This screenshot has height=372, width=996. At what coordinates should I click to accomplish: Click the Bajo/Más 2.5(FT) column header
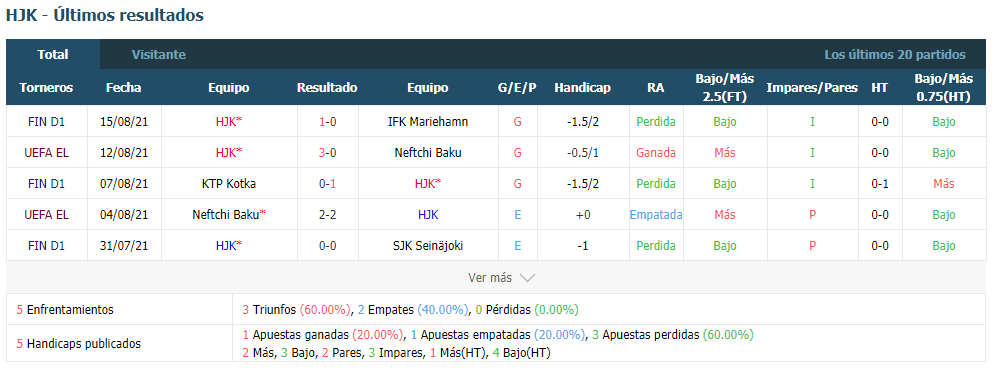click(x=725, y=88)
